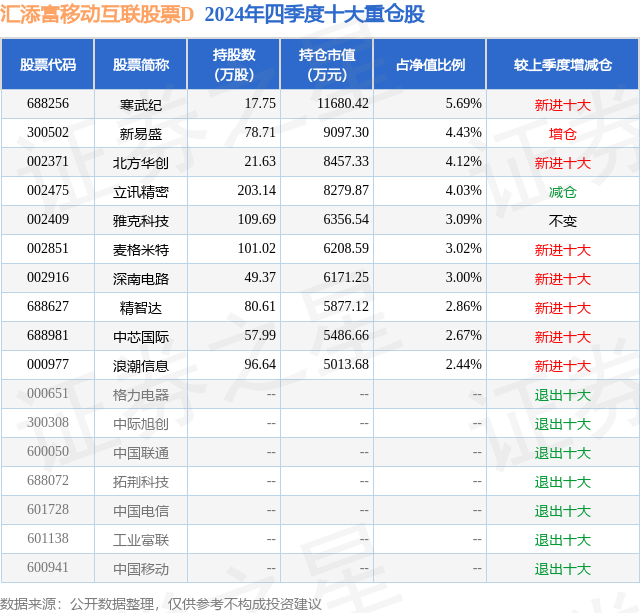This screenshot has height=613, width=640.
Task: Select stock name 中国移动
Action: click(141, 569)
